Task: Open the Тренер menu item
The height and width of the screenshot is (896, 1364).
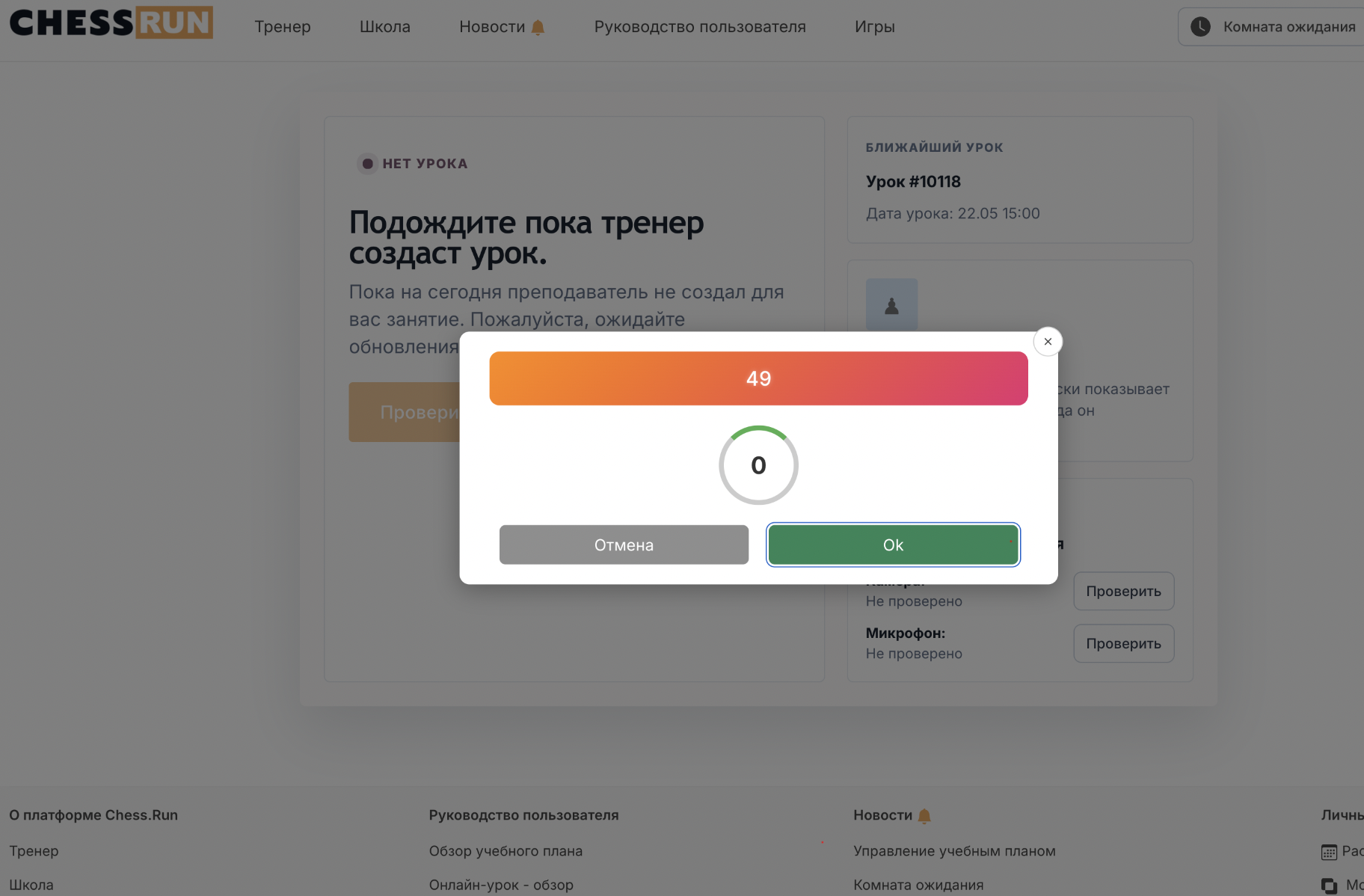Action: [x=283, y=27]
